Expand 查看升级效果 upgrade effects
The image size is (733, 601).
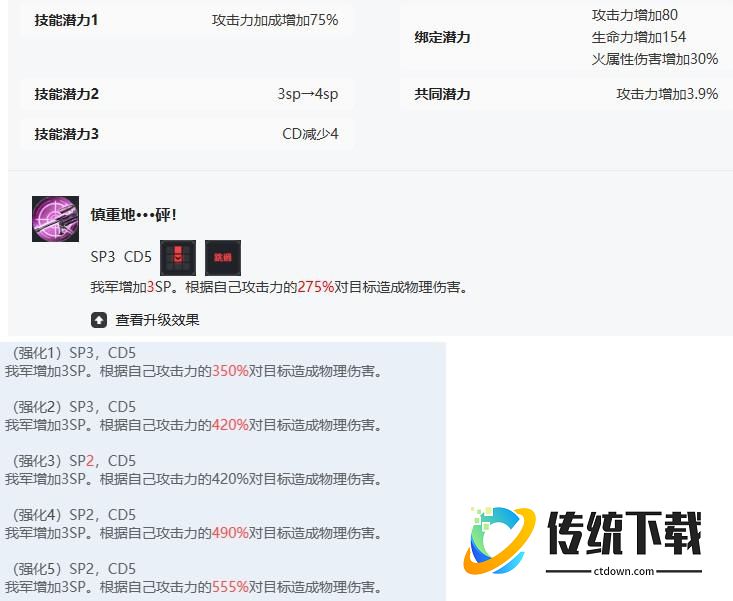click(x=157, y=320)
